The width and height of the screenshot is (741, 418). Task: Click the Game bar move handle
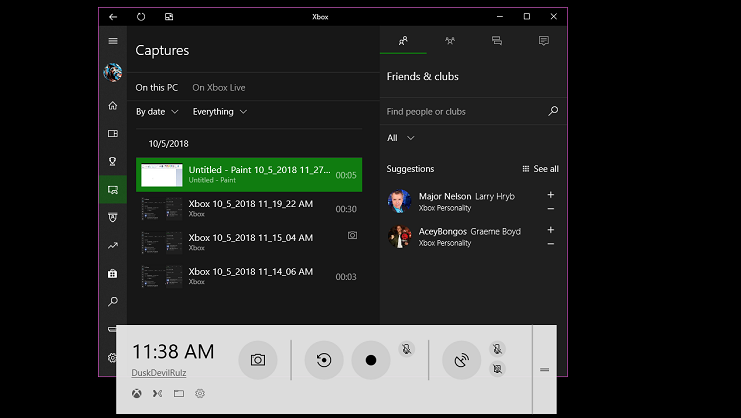point(544,369)
